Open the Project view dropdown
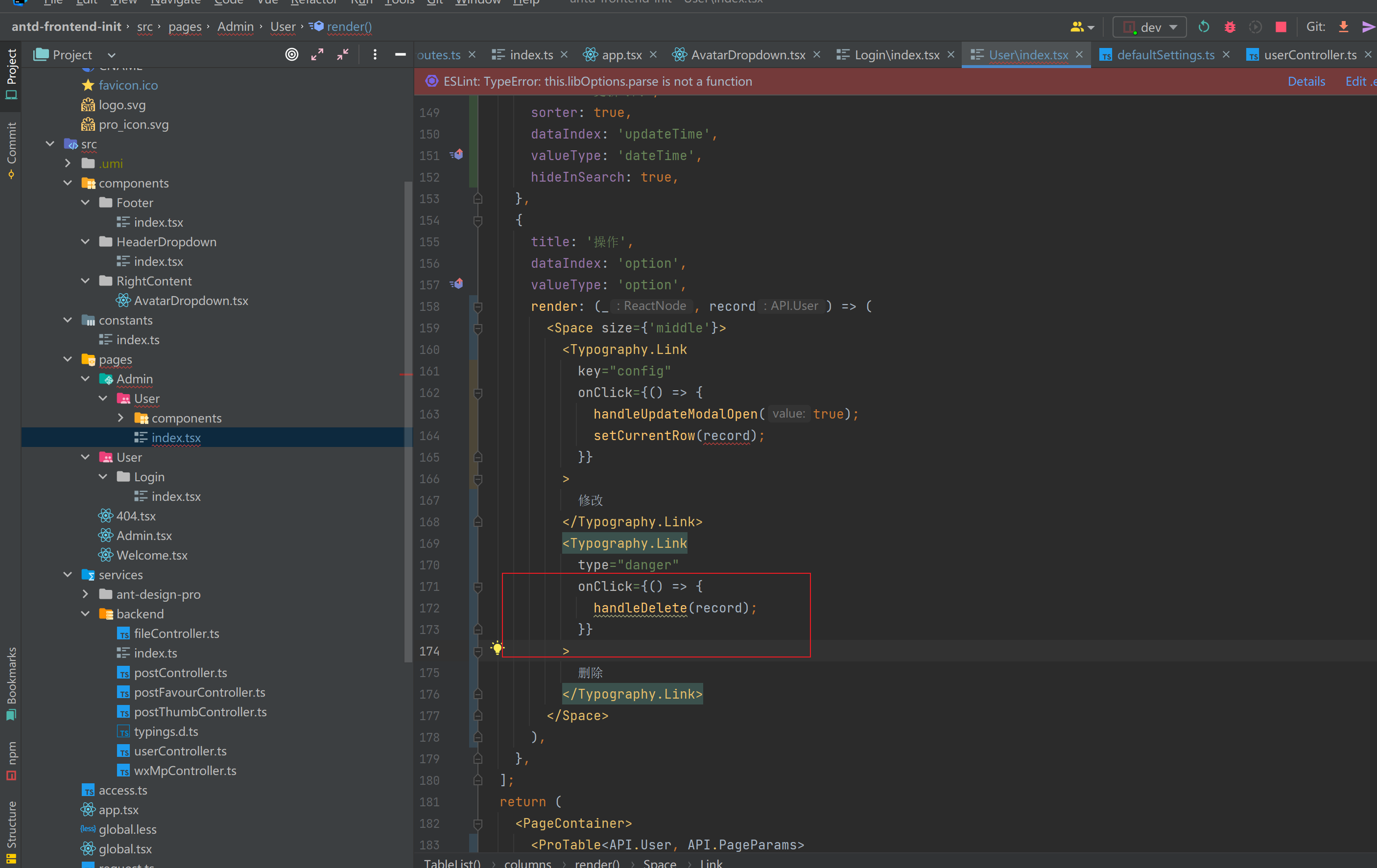The width and height of the screenshot is (1377, 868). (112, 55)
